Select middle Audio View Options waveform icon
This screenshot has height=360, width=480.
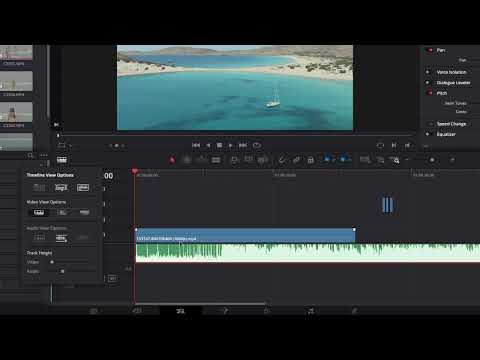coord(61,238)
